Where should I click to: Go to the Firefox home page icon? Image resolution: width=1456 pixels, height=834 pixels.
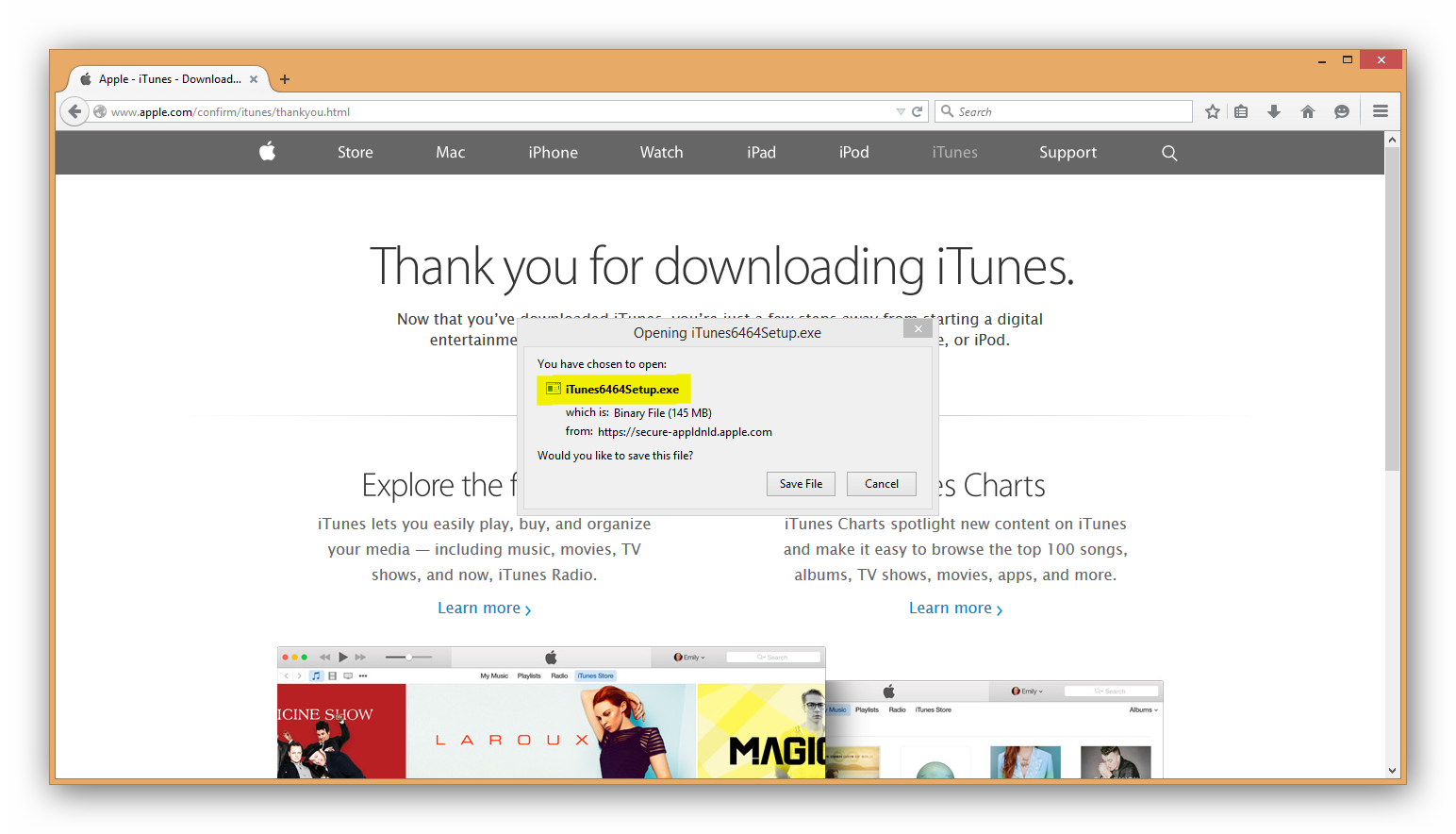tap(1308, 111)
